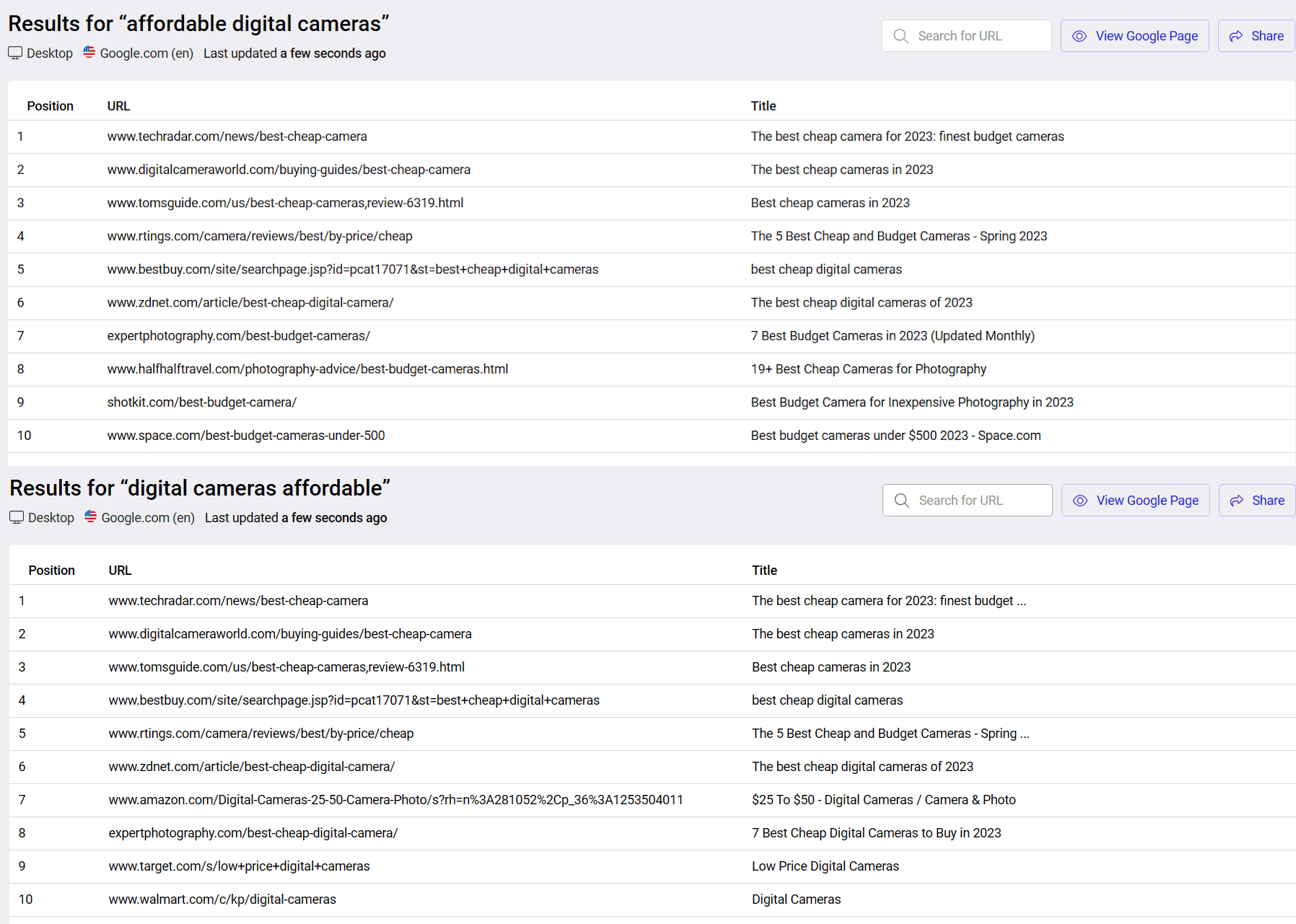Click the Position column header in the top table
The height and width of the screenshot is (924, 1296).
[51, 106]
